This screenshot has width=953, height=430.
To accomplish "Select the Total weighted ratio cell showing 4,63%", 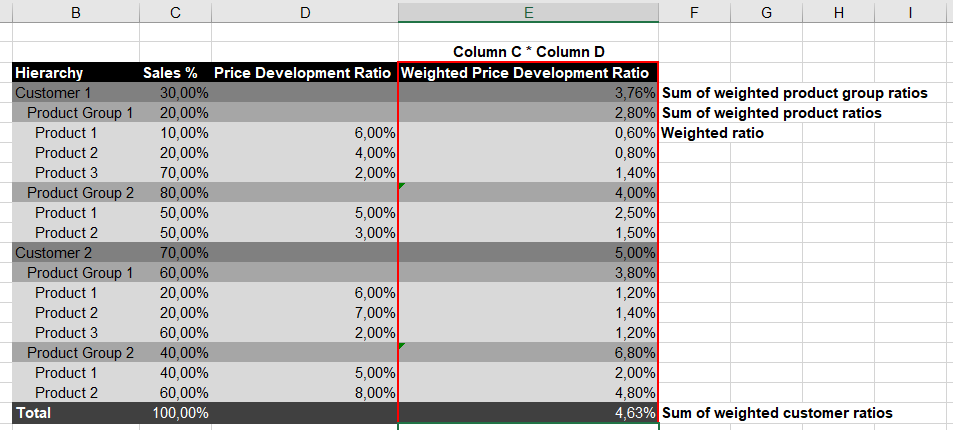I will [528, 413].
